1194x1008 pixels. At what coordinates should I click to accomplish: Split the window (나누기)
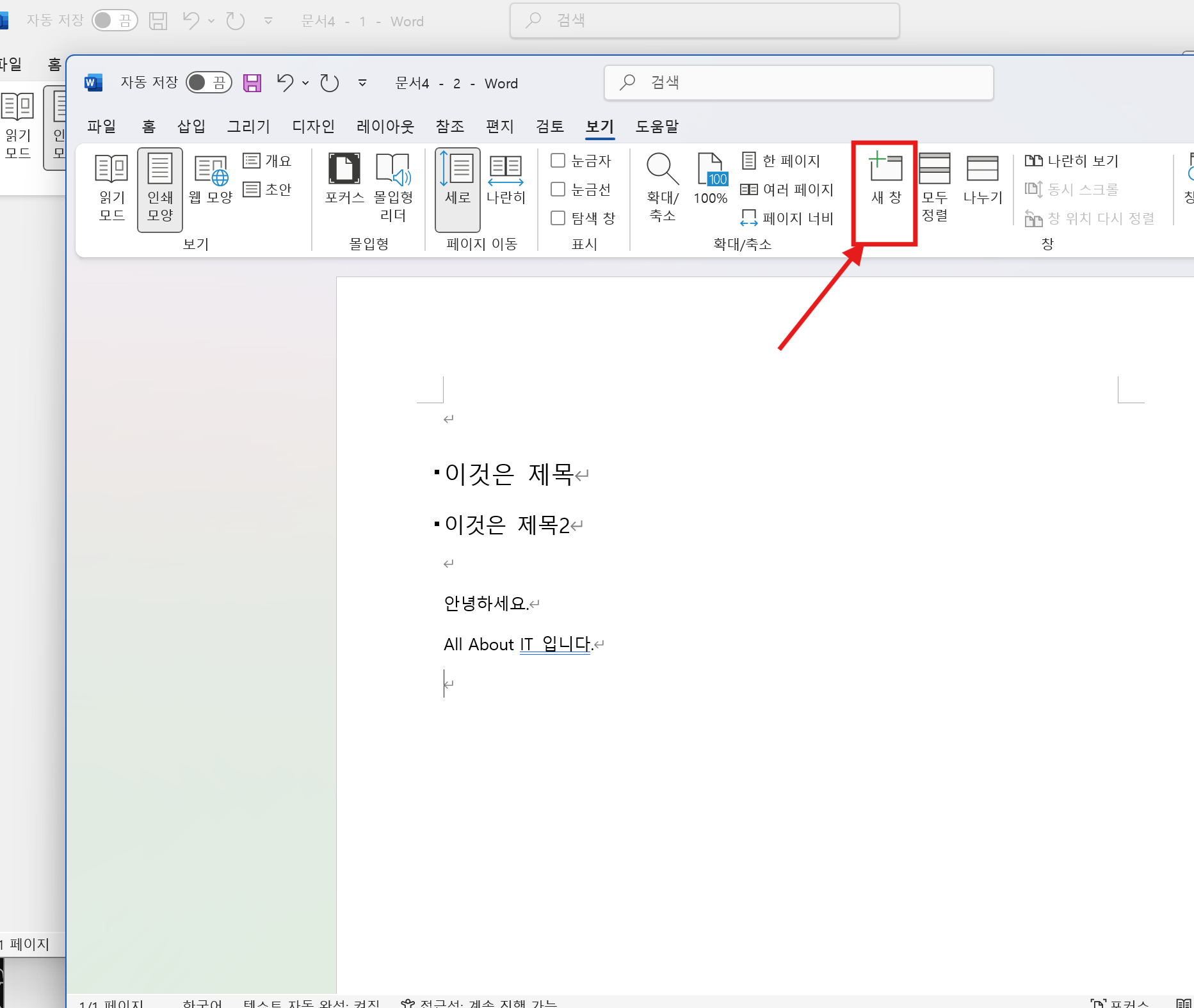(x=983, y=180)
